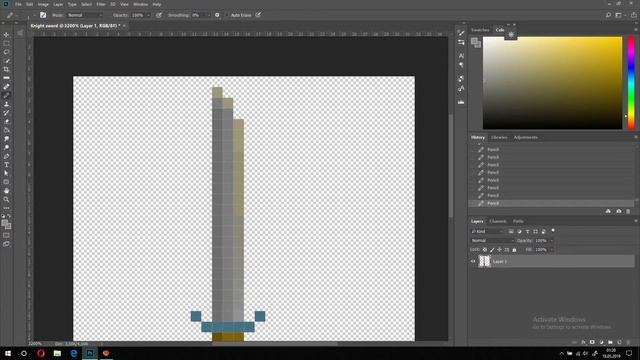
Task: Close the Knight sword document tab
Action: 124,26
